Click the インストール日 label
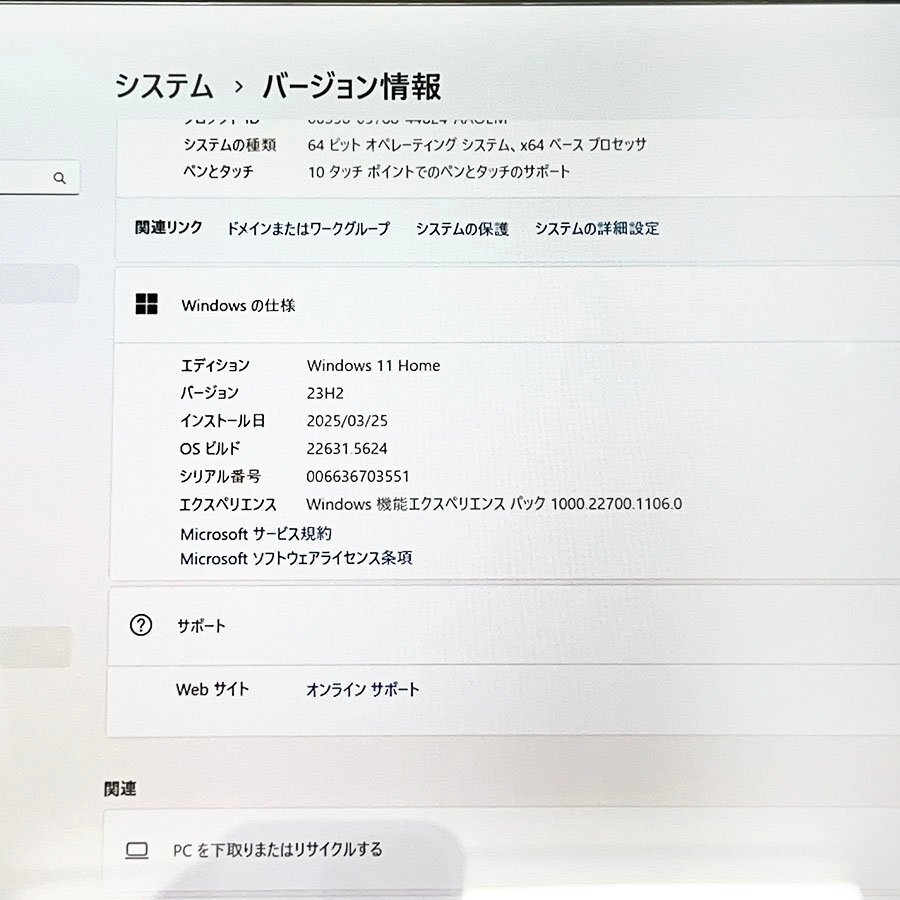The image size is (900, 900). click(x=223, y=421)
